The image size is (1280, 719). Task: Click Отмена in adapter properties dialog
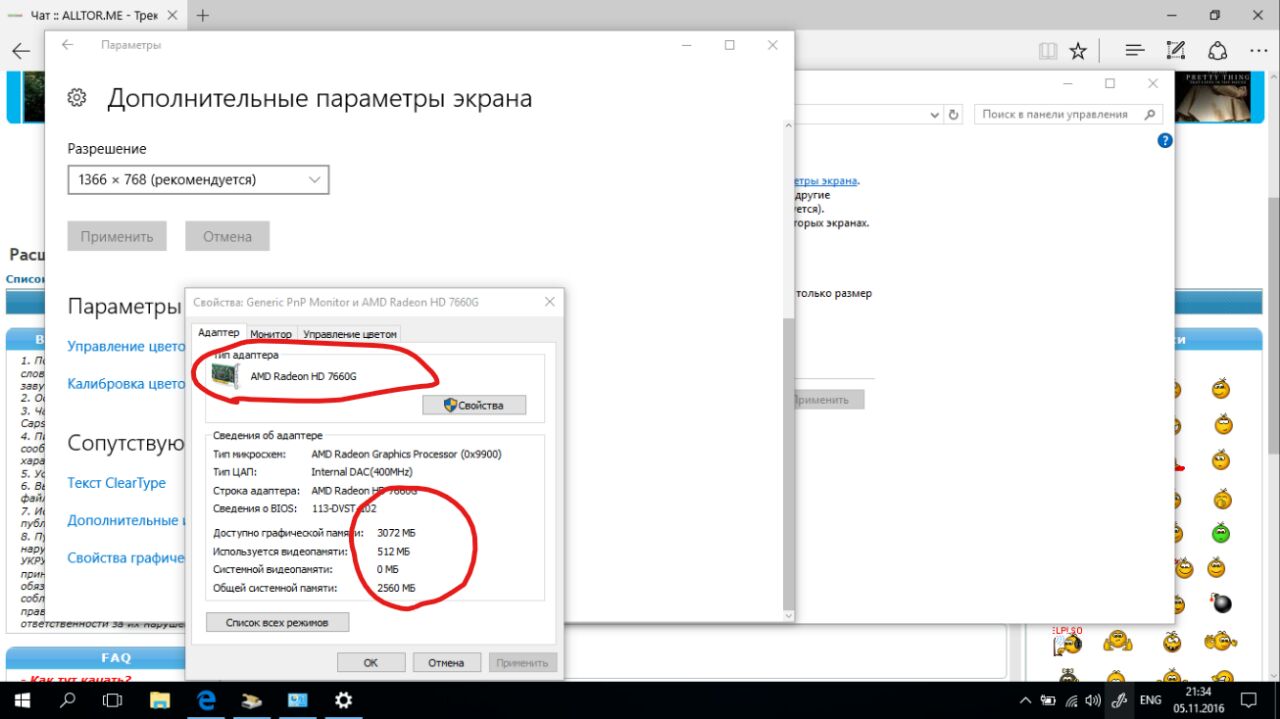(446, 662)
